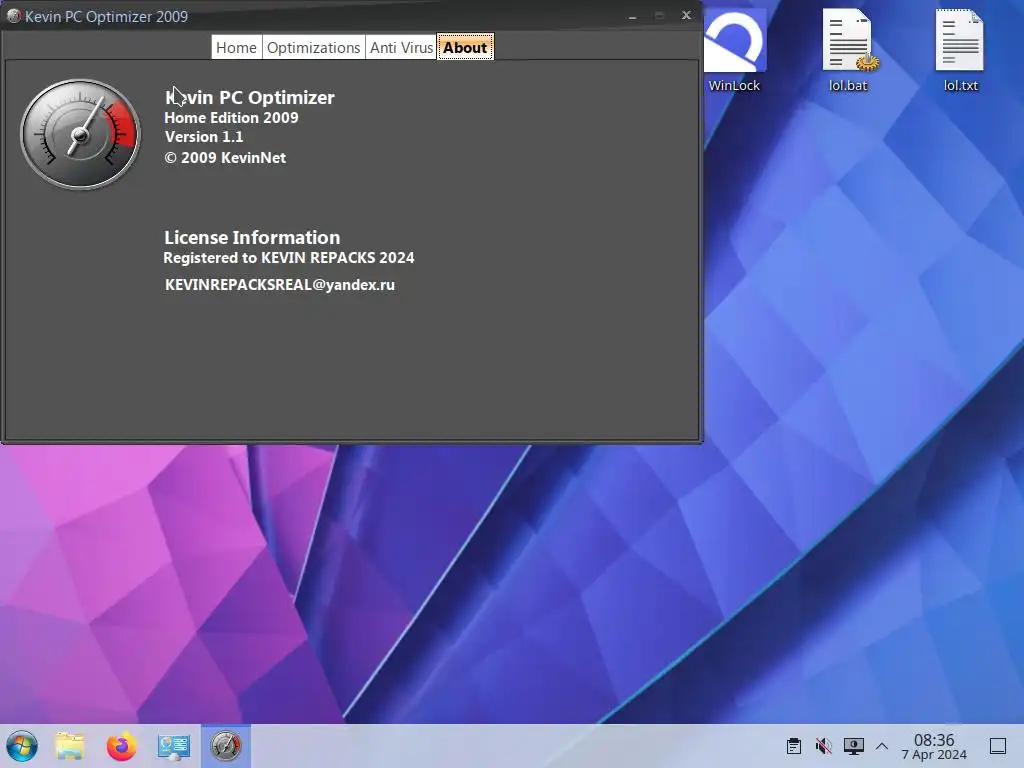Screen dimensions: 1024x768
Task: Minimize the Kevin PC Optimizer window
Action: coord(632,16)
